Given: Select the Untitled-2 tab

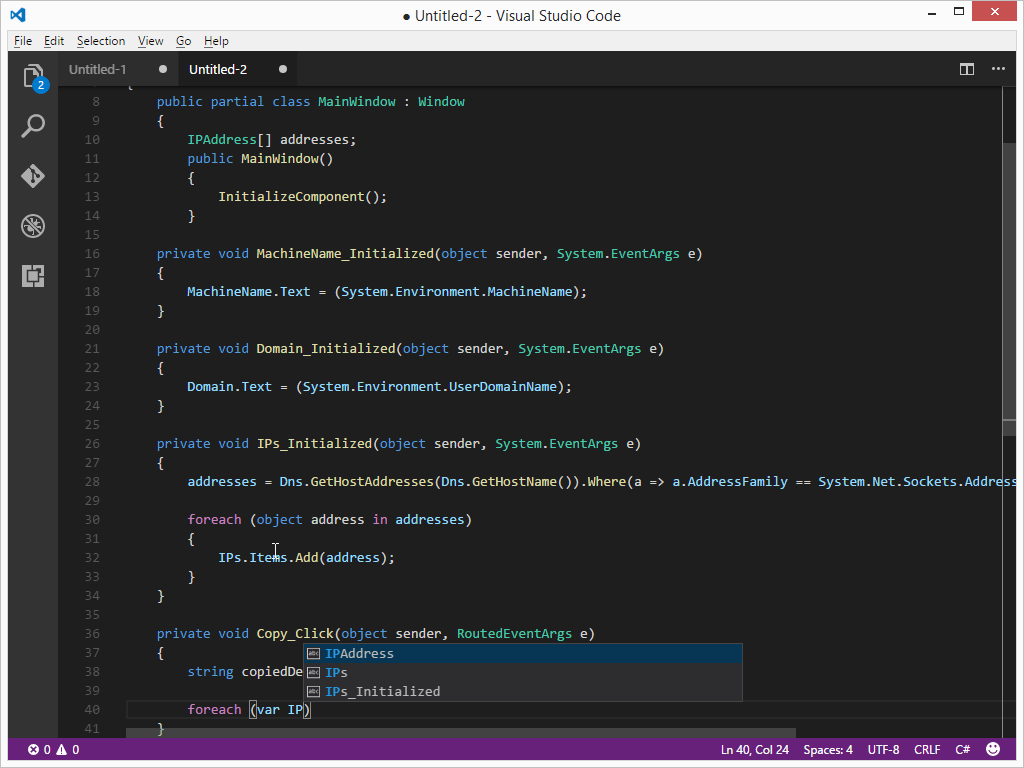Looking at the screenshot, I should [218, 69].
